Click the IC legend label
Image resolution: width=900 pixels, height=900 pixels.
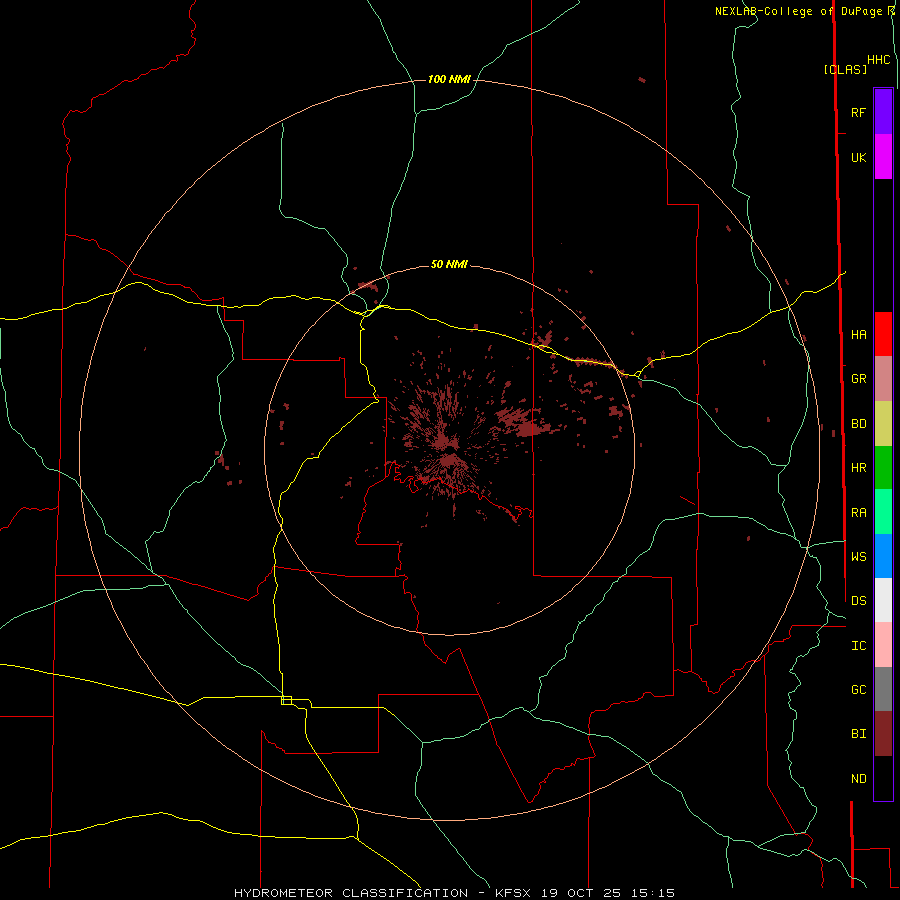(858, 646)
